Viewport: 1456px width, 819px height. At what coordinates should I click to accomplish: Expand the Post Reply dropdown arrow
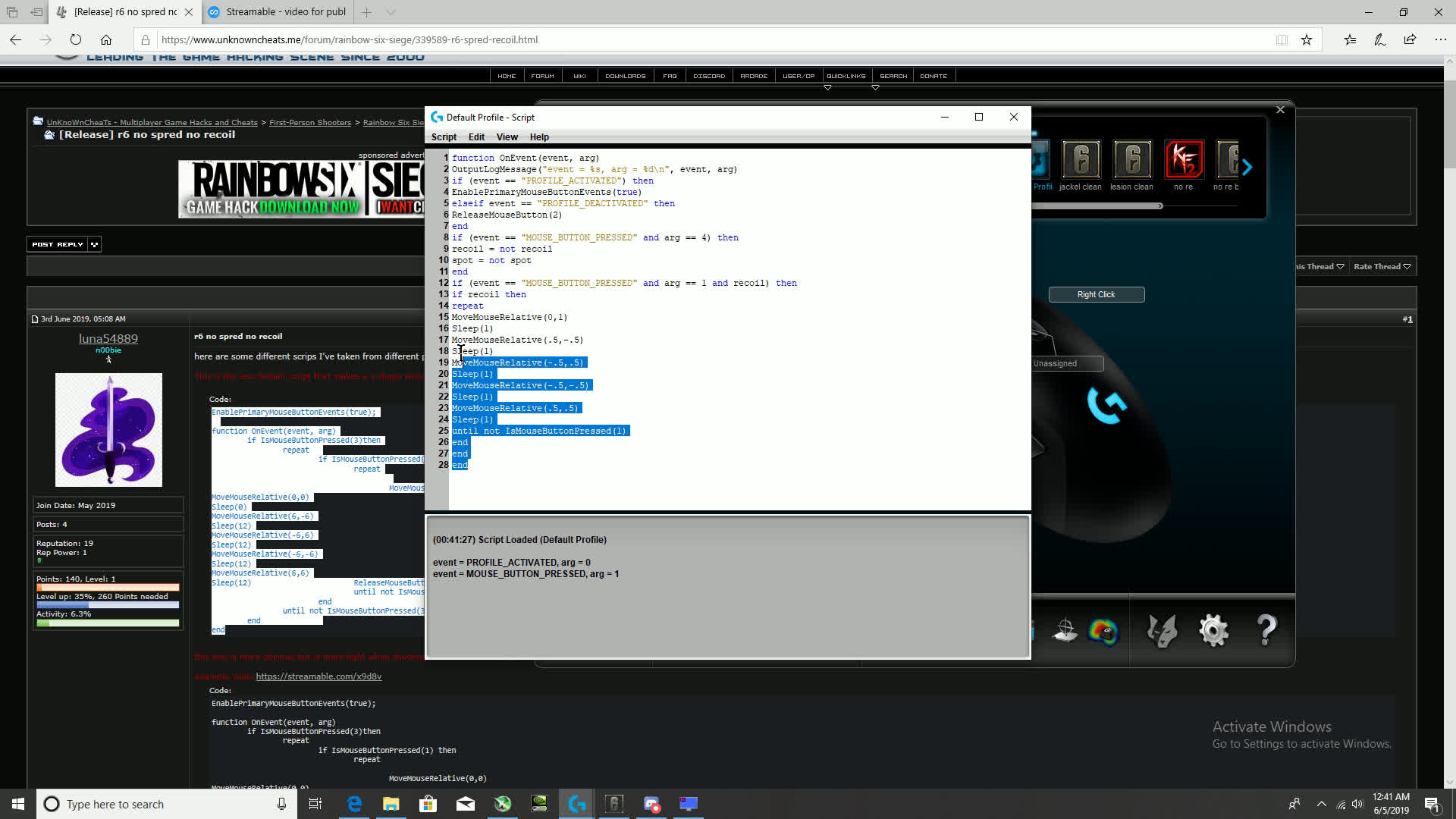pyautogui.click(x=95, y=244)
